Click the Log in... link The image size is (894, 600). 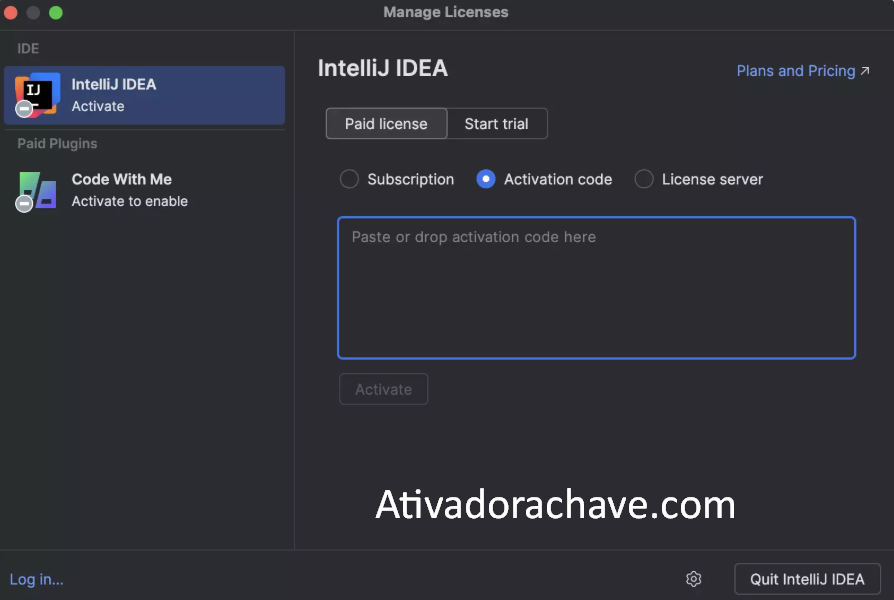36,579
